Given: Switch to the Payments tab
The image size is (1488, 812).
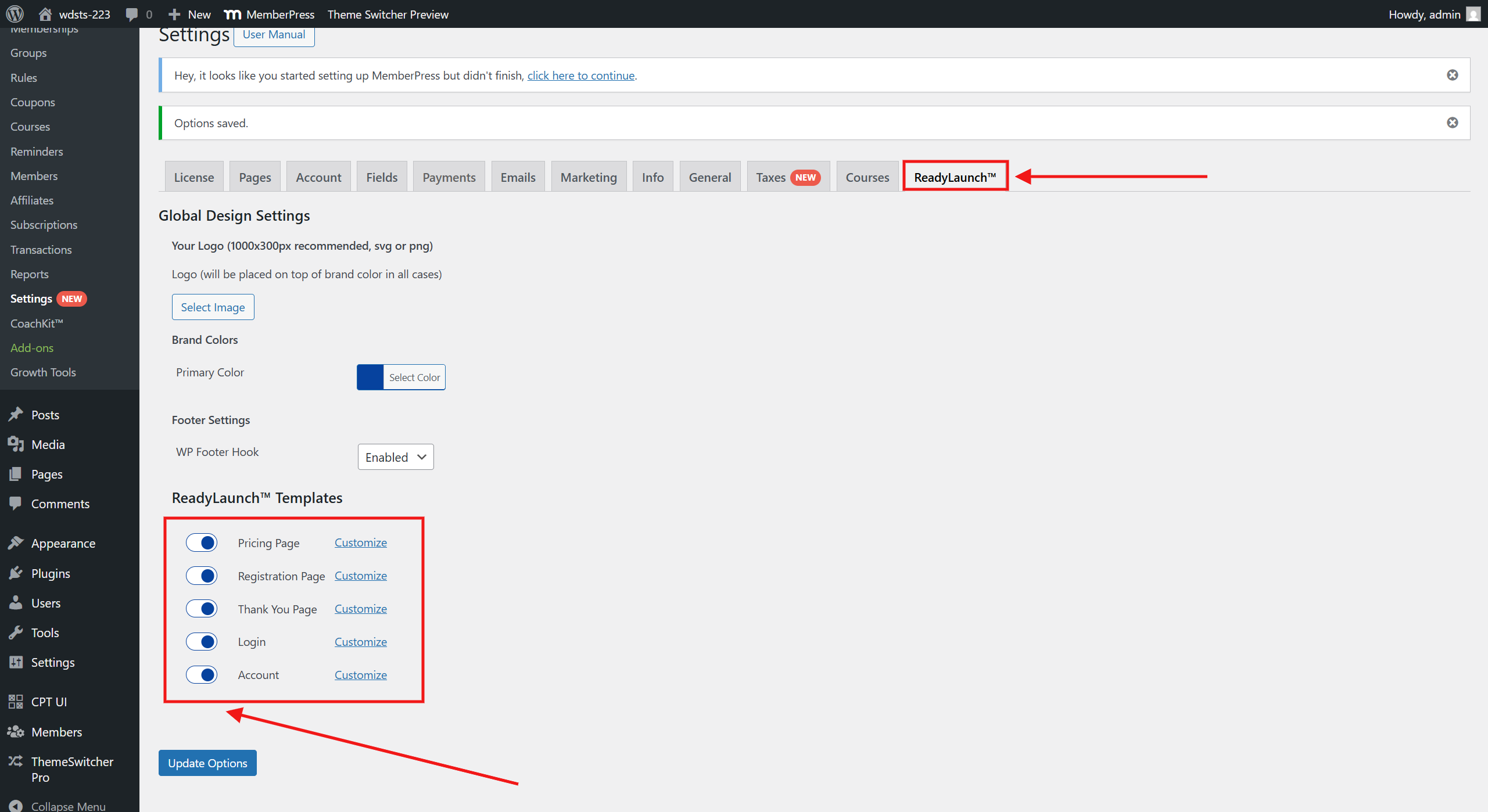Looking at the screenshot, I should 449,177.
